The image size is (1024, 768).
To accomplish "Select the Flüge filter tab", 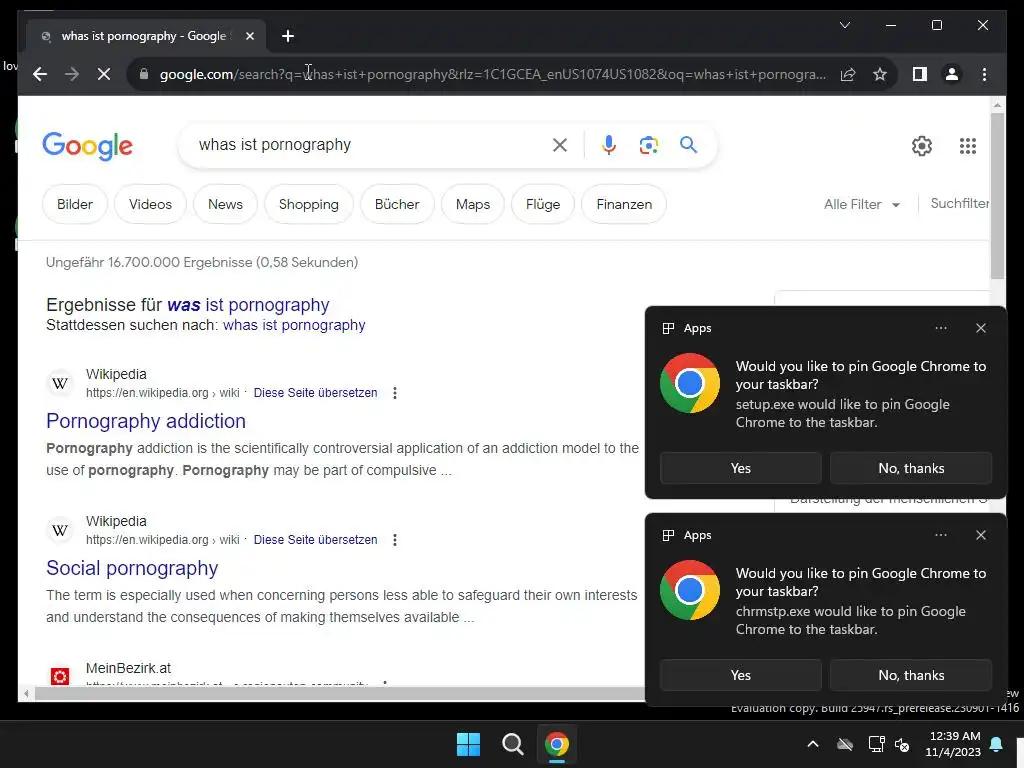I will point(543,204).
